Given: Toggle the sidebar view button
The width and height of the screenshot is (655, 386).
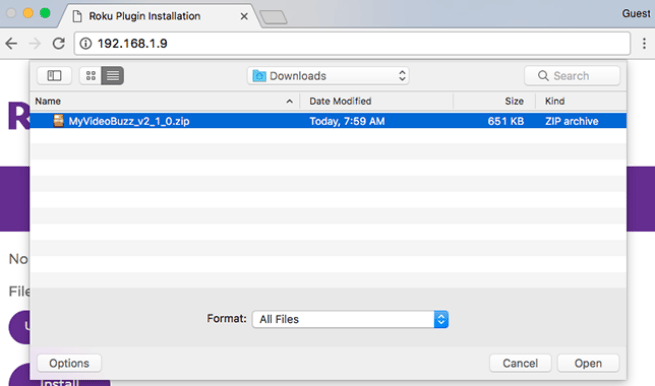Looking at the screenshot, I should (x=54, y=76).
